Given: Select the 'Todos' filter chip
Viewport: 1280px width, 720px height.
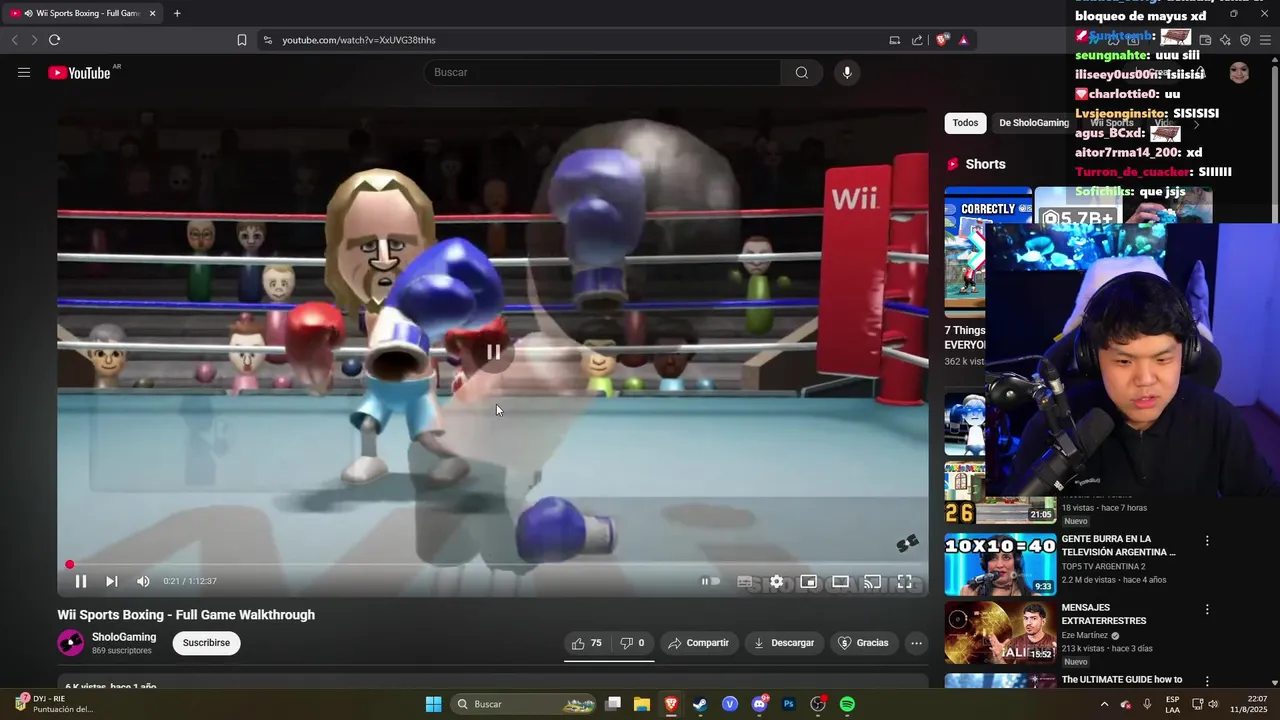Looking at the screenshot, I should 965,123.
